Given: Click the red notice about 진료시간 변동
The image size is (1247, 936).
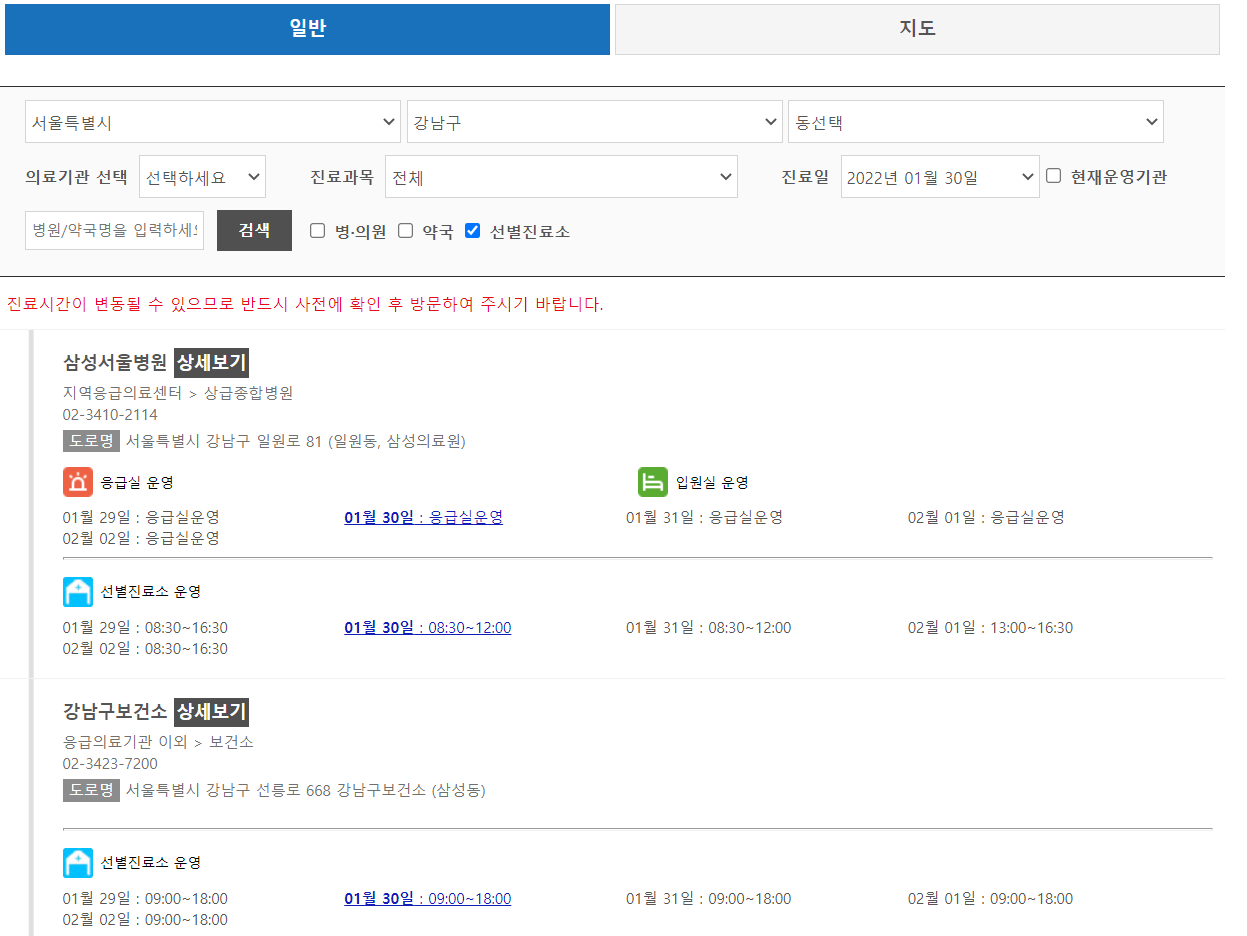Looking at the screenshot, I should pos(305,304).
